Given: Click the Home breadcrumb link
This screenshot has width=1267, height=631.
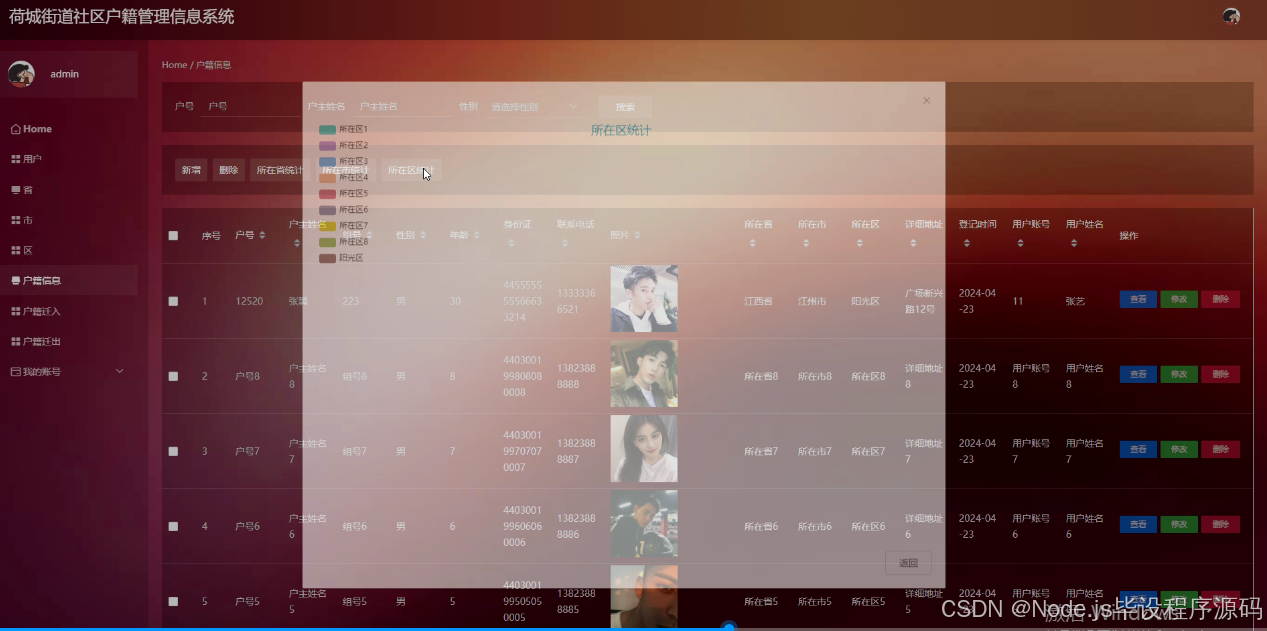Looking at the screenshot, I should pos(174,64).
